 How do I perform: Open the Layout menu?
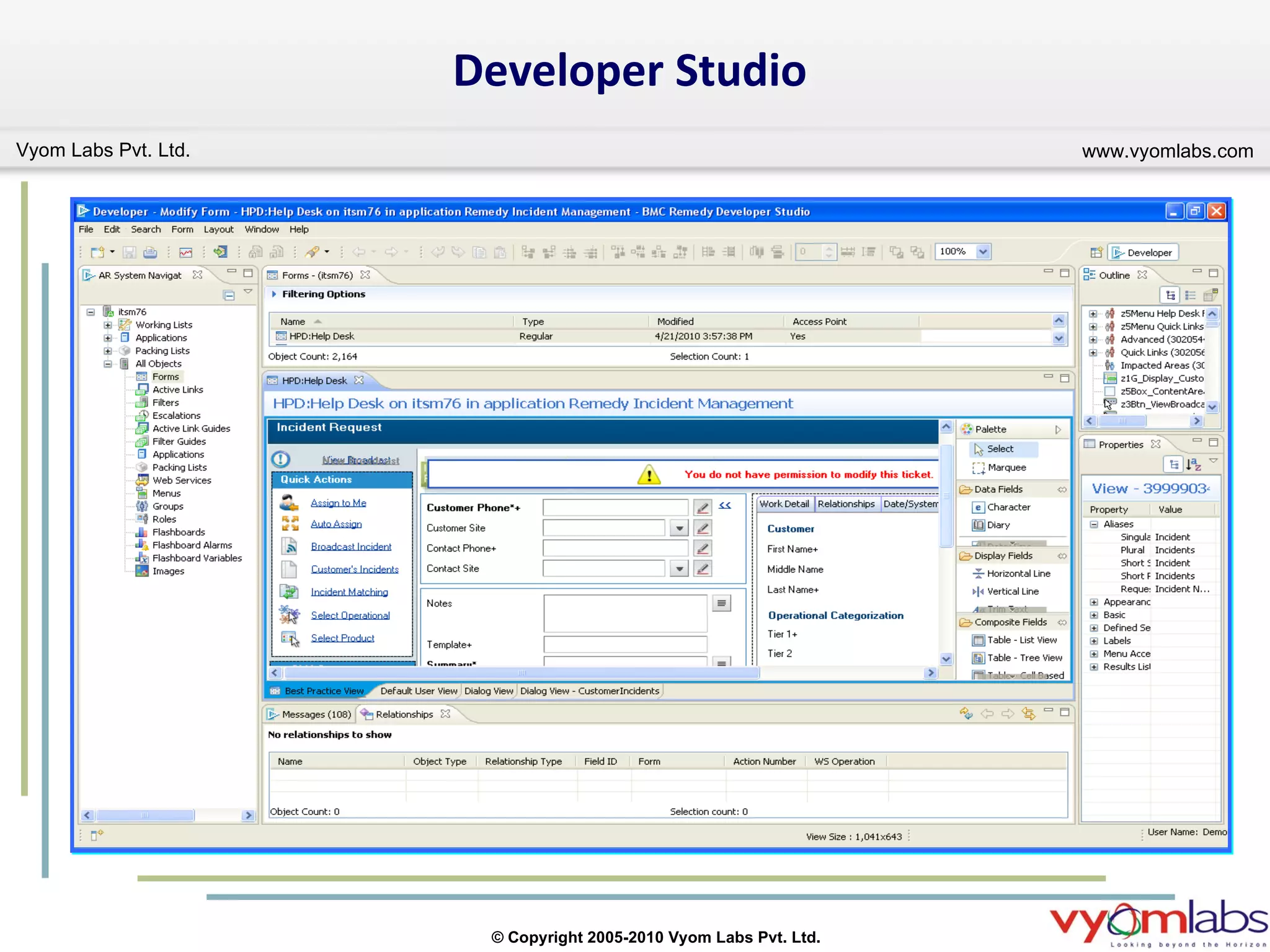pos(218,229)
